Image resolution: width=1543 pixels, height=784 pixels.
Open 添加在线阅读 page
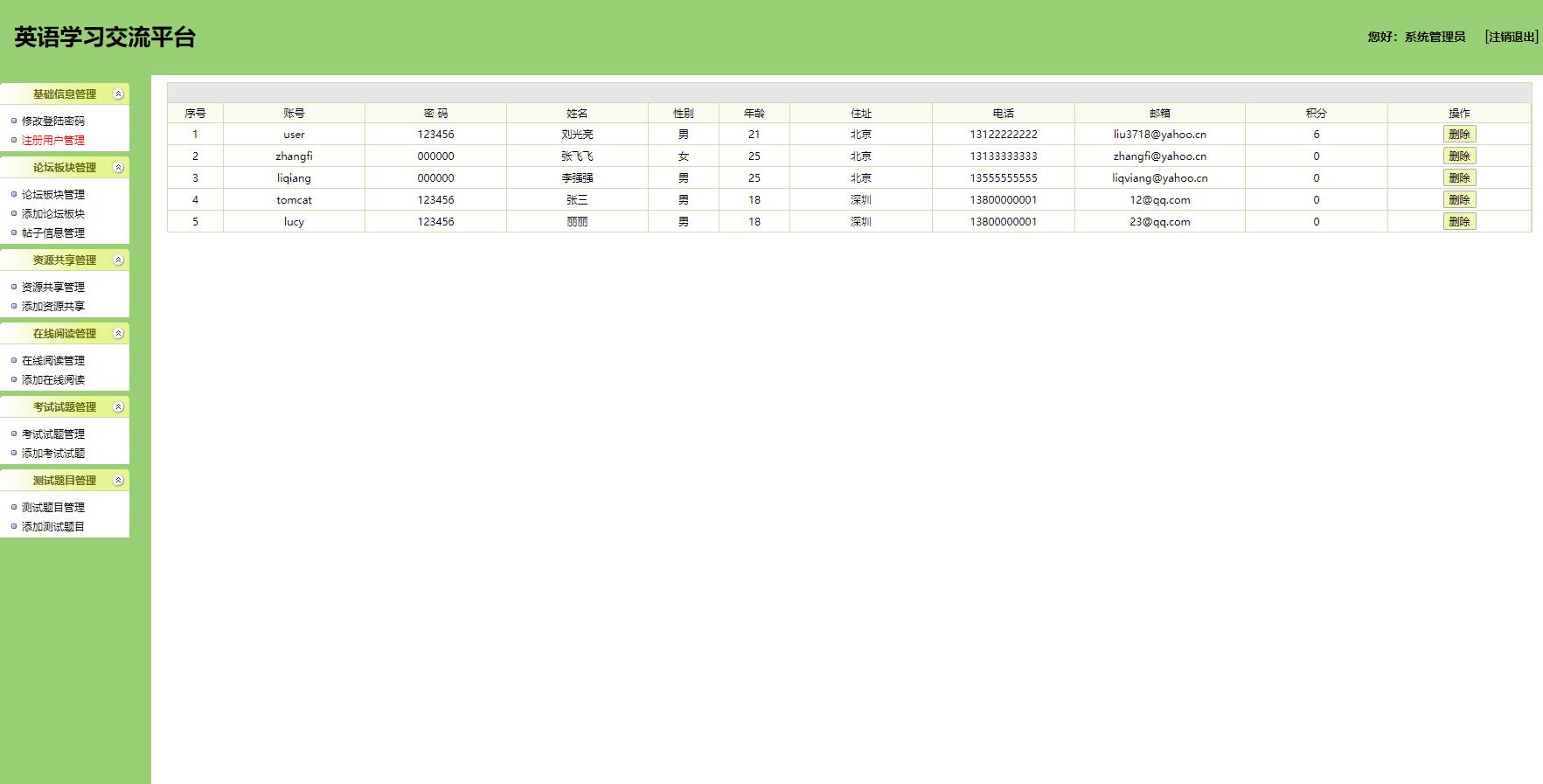53,380
